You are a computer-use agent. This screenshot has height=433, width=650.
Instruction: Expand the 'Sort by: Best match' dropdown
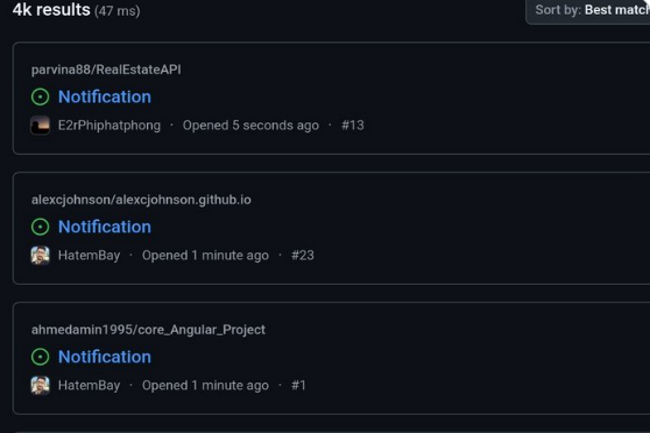pyautogui.click(x=590, y=10)
